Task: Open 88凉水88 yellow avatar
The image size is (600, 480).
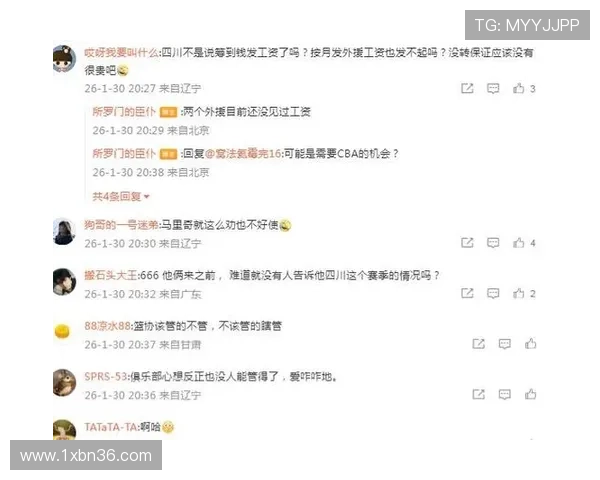Action: 62,331
